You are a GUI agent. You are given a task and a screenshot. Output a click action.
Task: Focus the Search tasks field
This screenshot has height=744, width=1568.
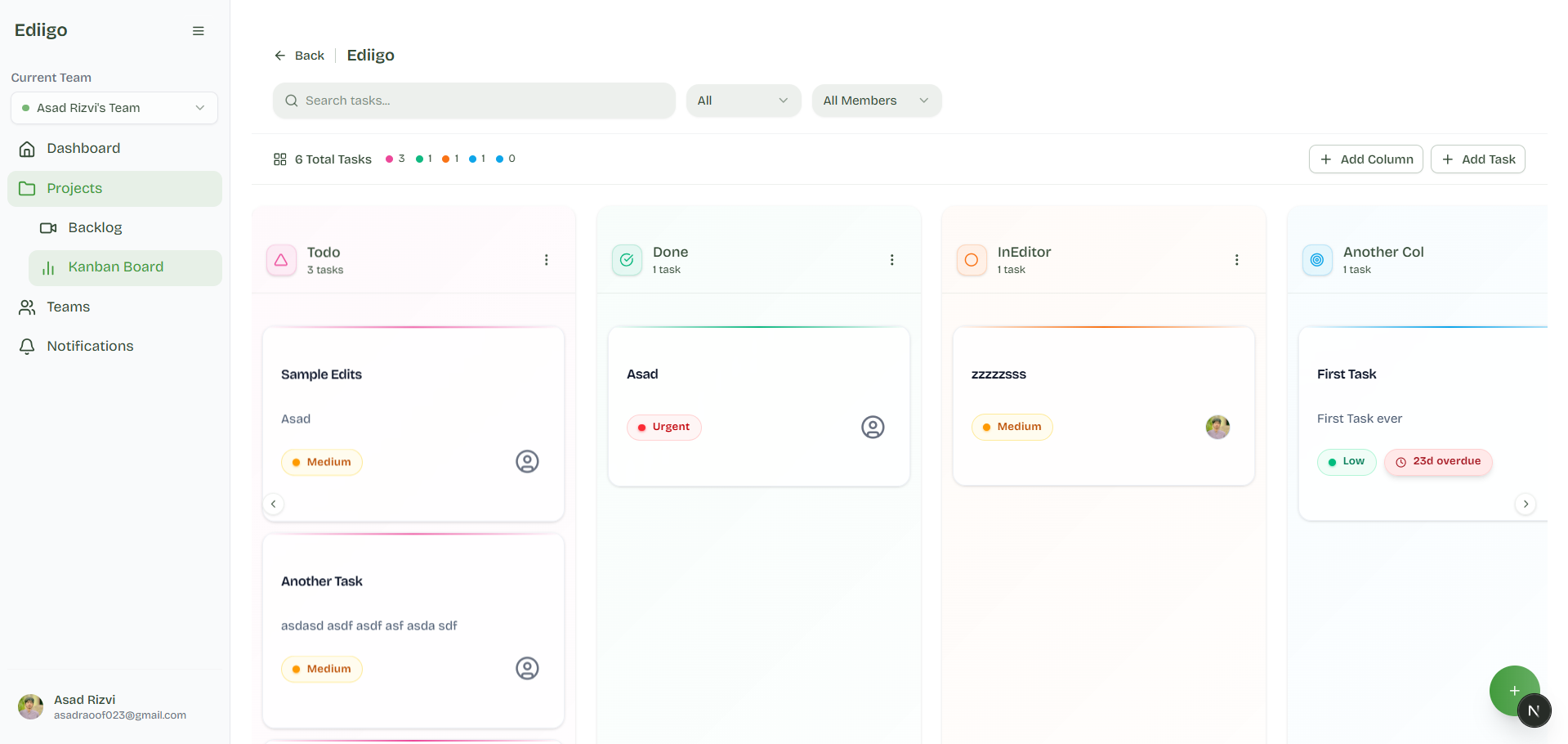tap(474, 101)
